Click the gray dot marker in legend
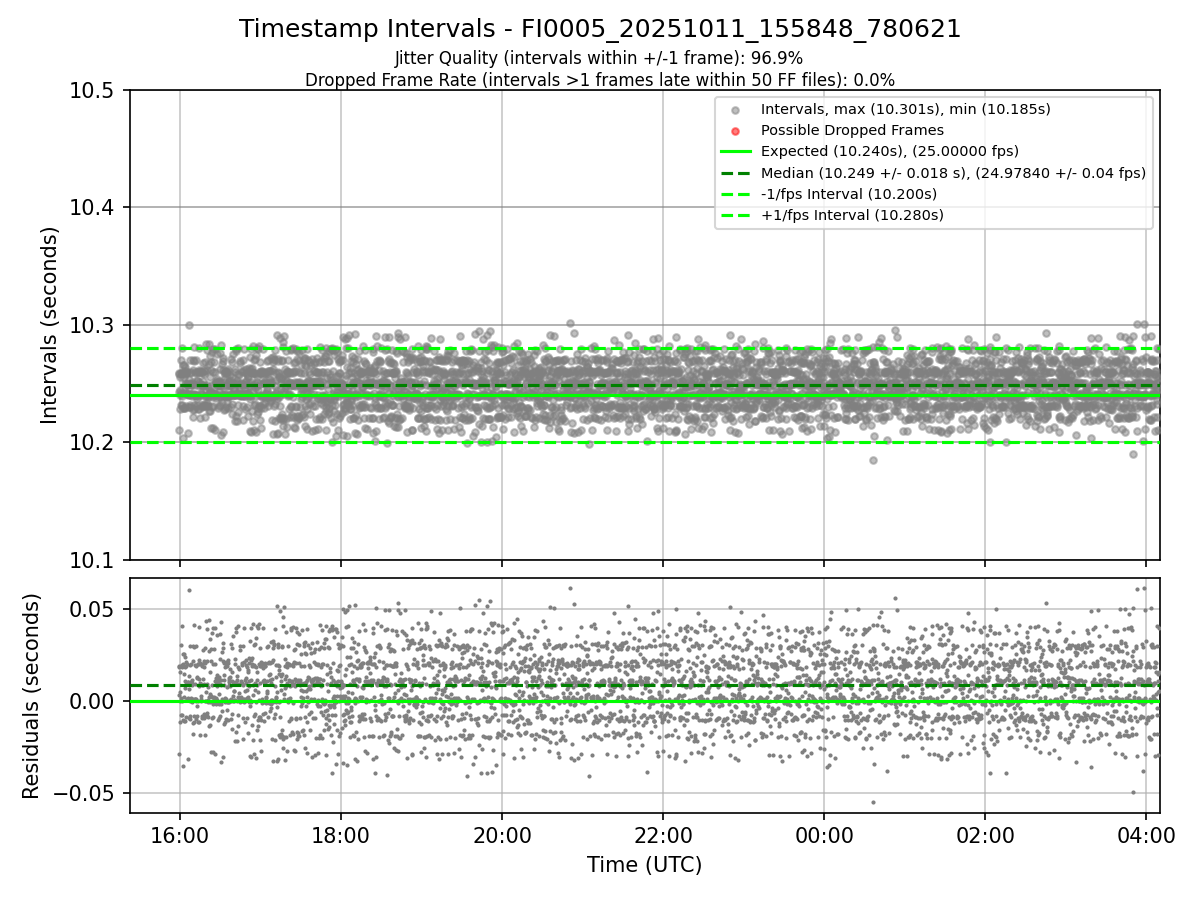 pos(735,110)
